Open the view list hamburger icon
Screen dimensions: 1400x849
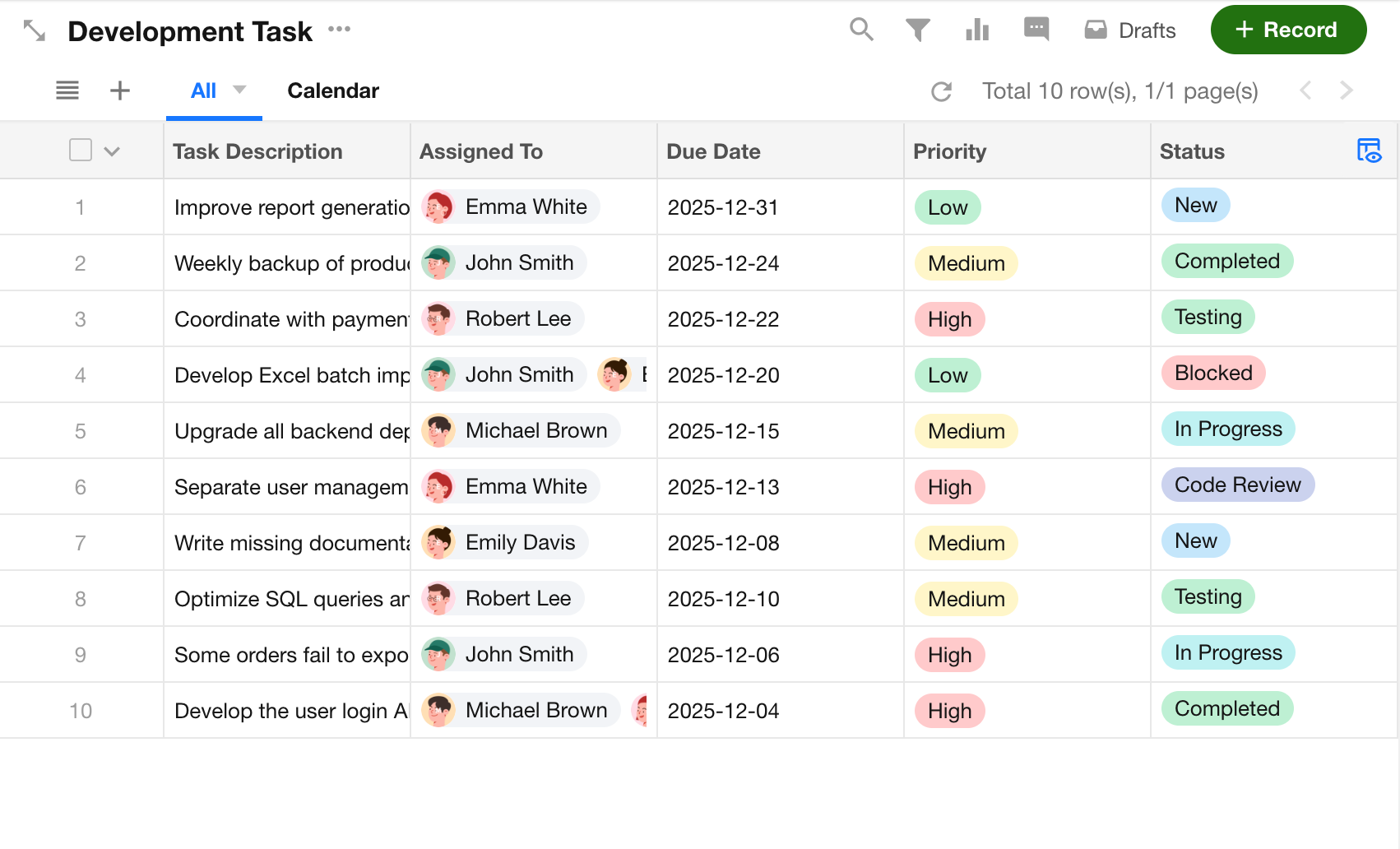pyautogui.click(x=67, y=90)
